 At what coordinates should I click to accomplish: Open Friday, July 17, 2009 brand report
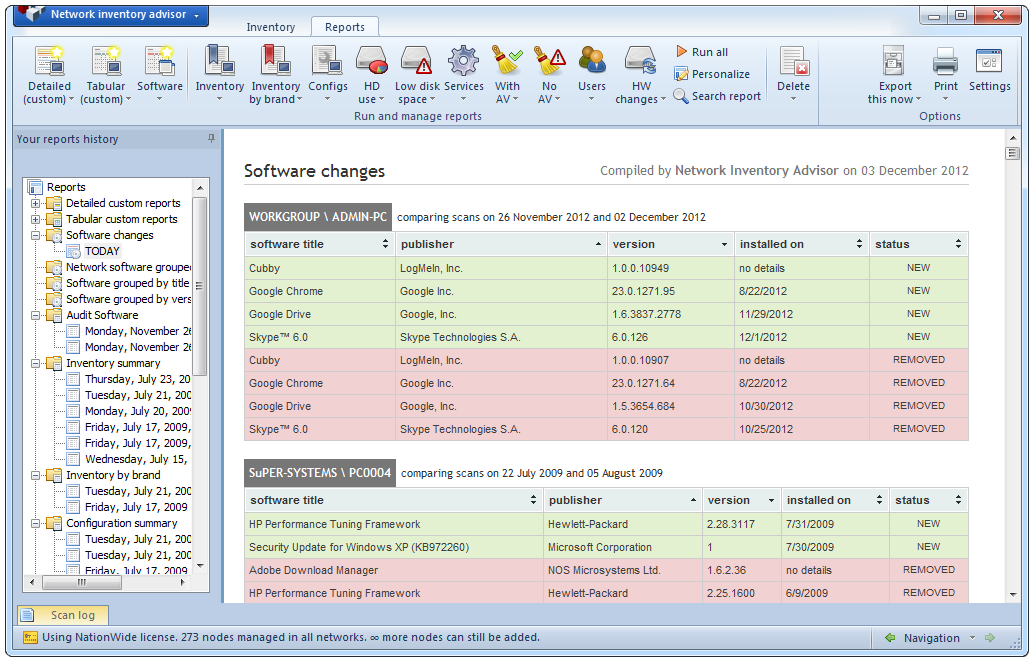tap(136, 507)
